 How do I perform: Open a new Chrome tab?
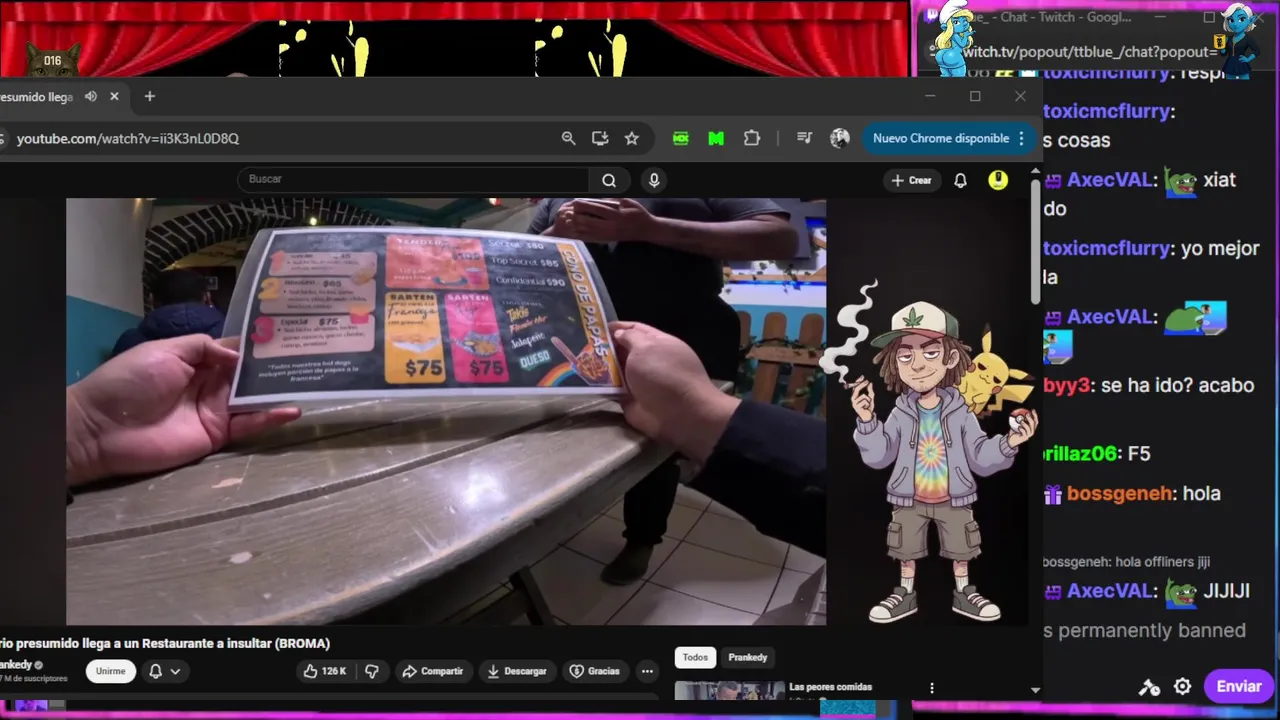pyautogui.click(x=150, y=96)
